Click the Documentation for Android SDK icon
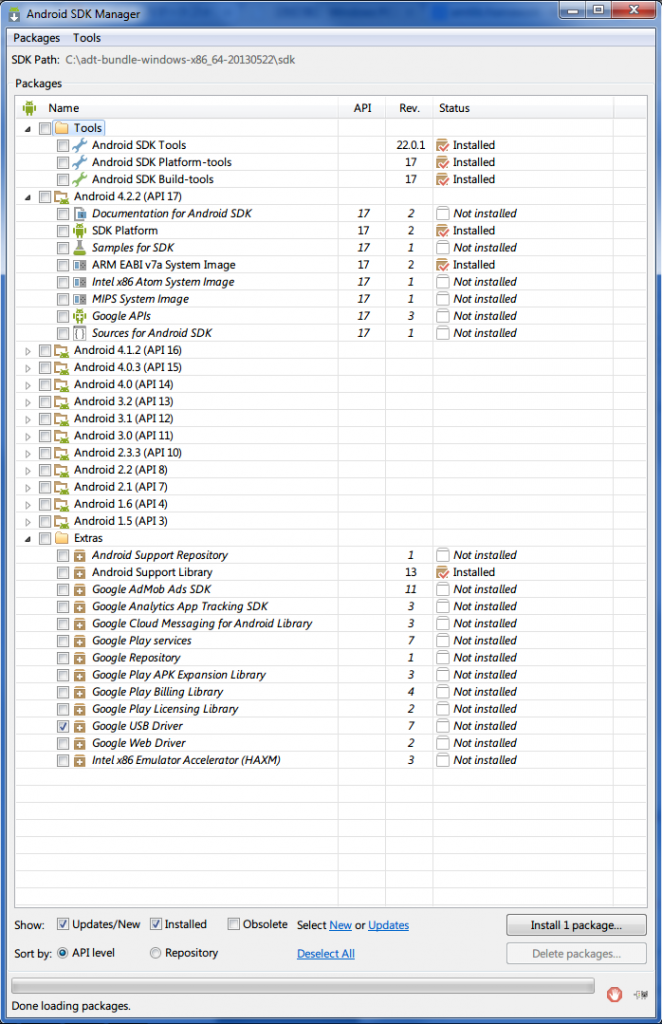The image size is (662, 1024). [x=80, y=214]
